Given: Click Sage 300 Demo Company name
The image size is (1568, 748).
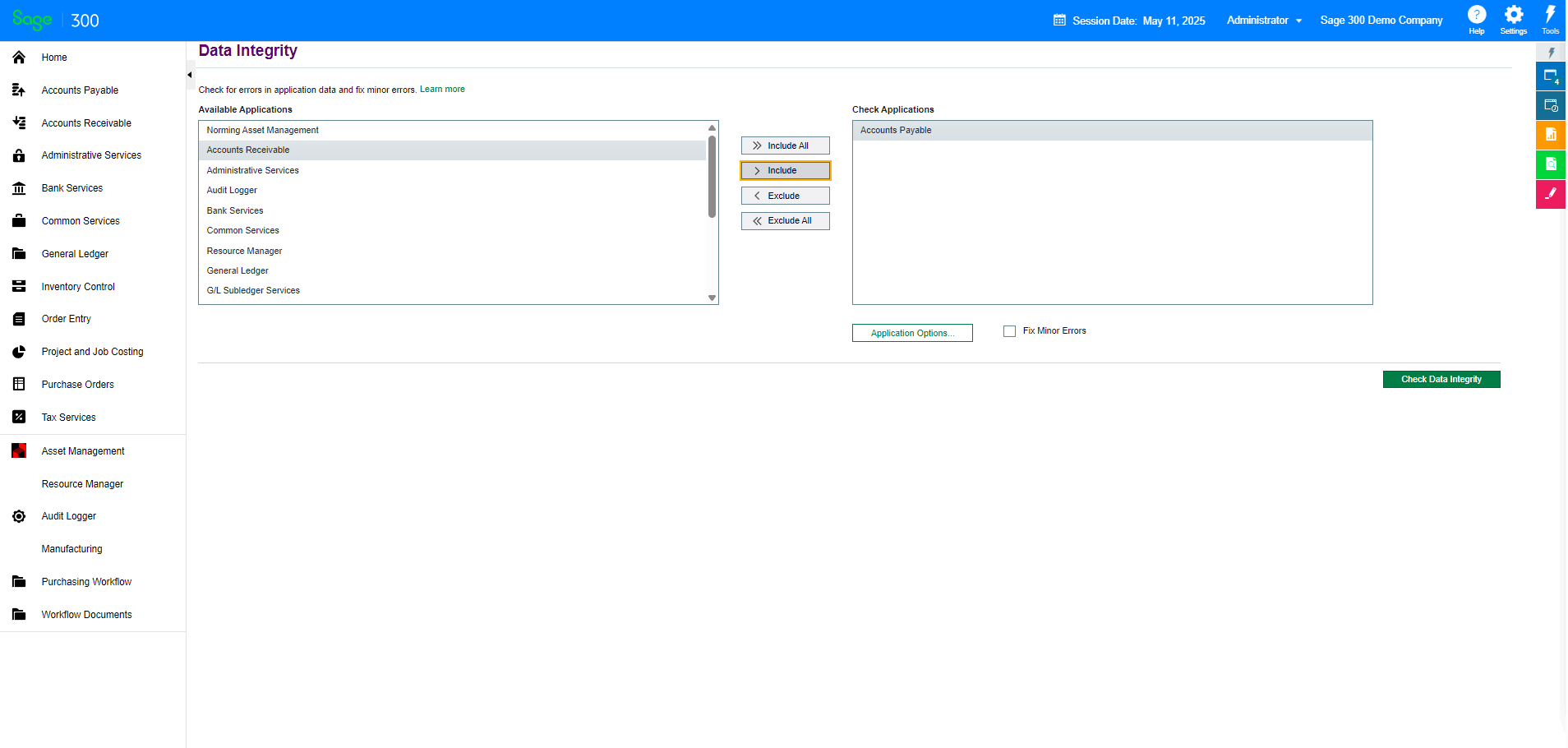Looking at the screenshot, I should (x=1383, y=21).
